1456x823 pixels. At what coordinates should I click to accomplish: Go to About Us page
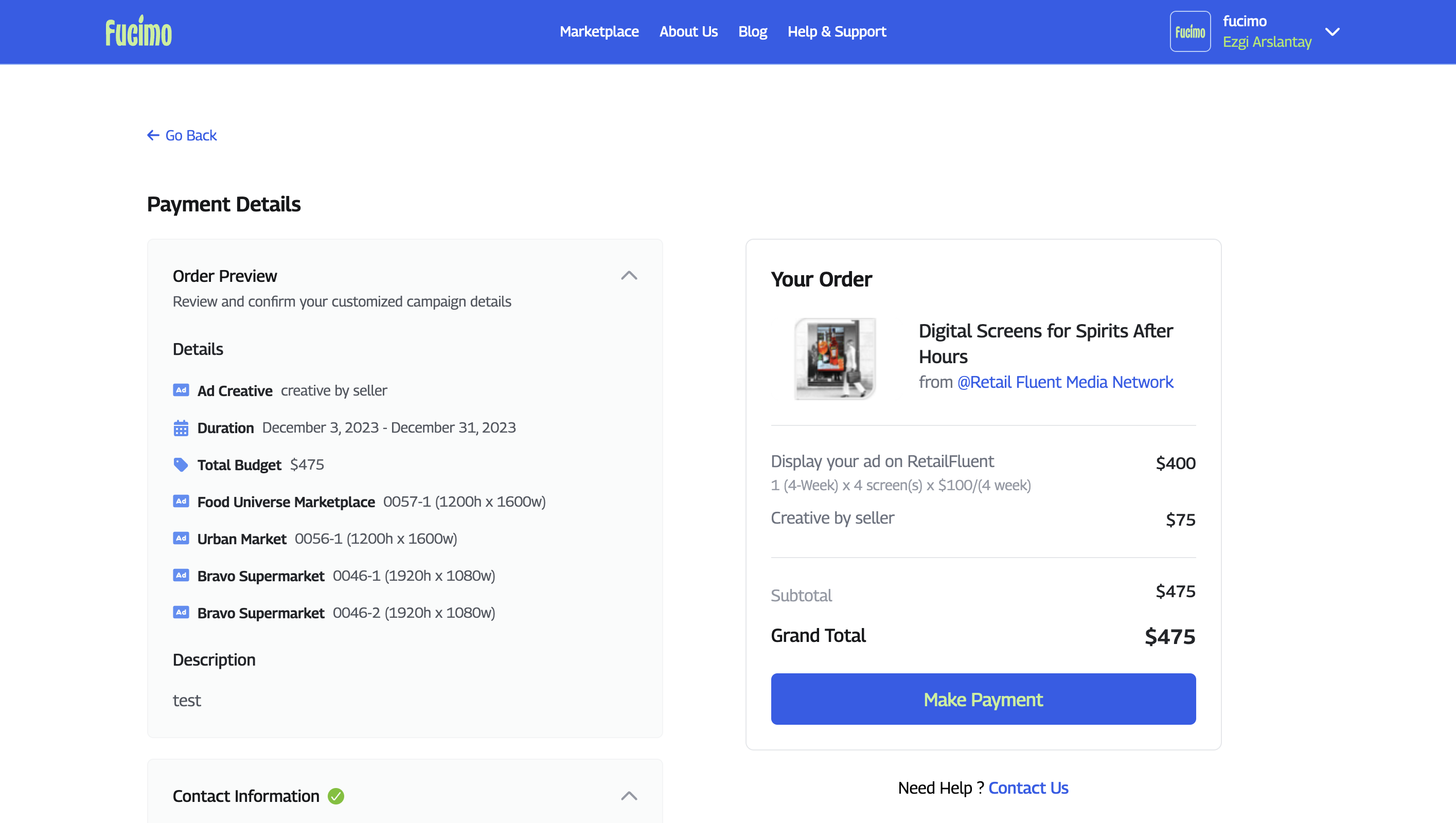688,32
